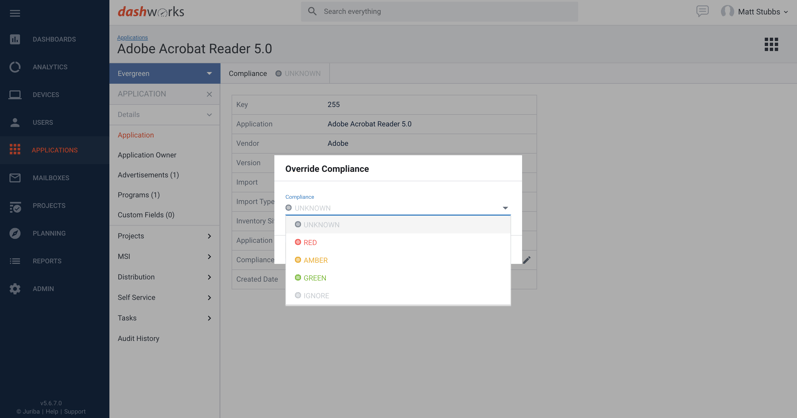Click the Projects checklist icon
The width and height of the screenshot is (797, 418).
coord(15,205)
